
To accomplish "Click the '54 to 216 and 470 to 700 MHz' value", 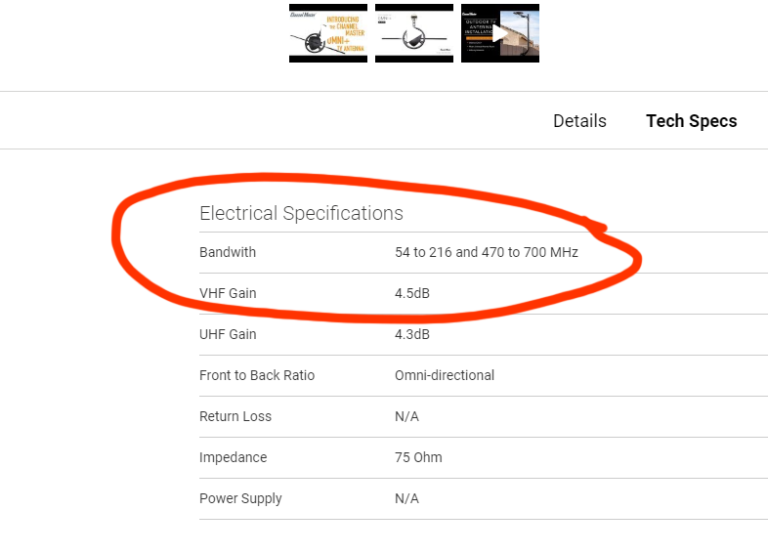I will pyautogui.click(x=486, y=252).
